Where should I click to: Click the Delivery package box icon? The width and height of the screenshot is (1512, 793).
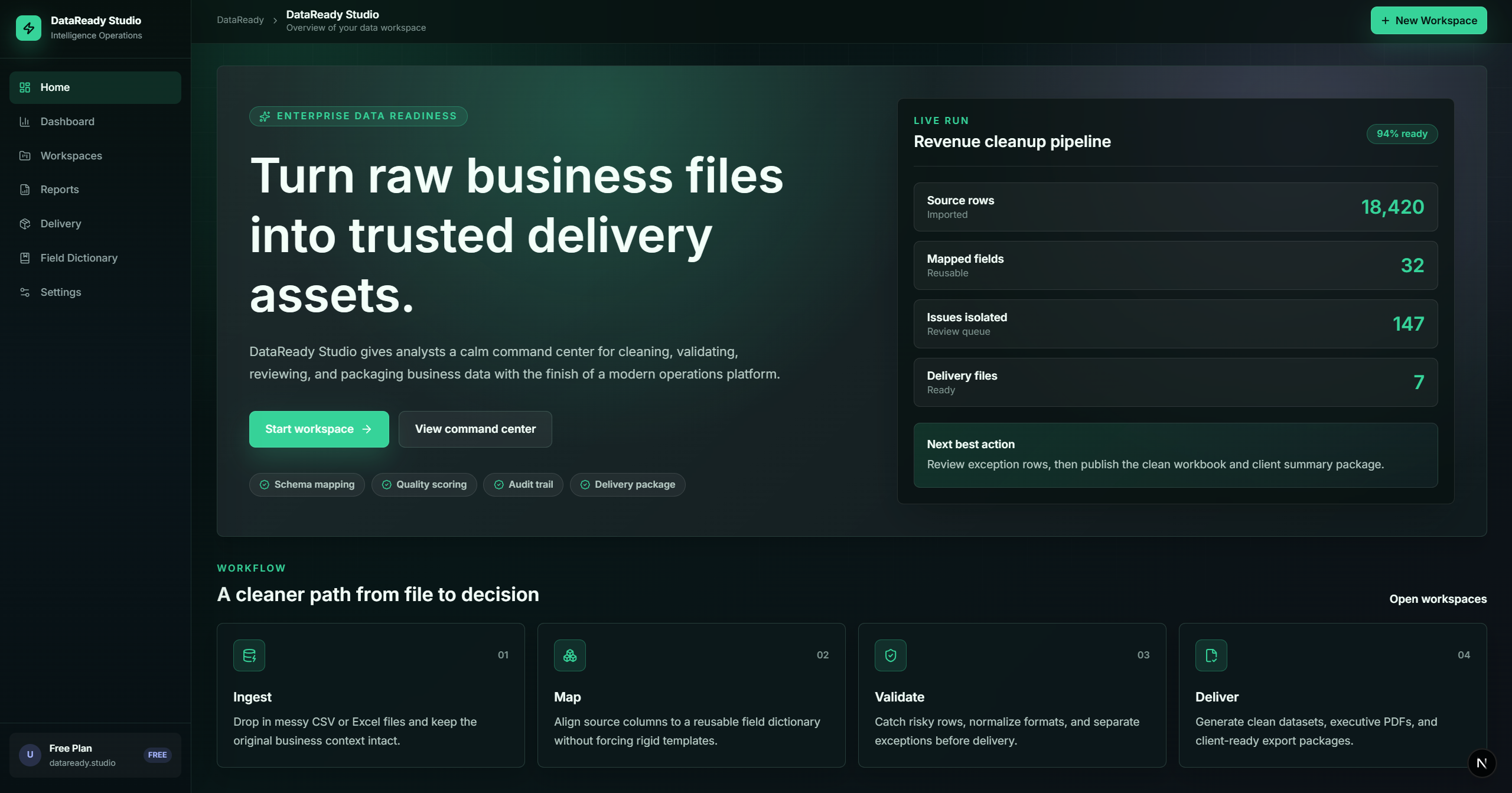pyautogui.click(x=25, y=224)
